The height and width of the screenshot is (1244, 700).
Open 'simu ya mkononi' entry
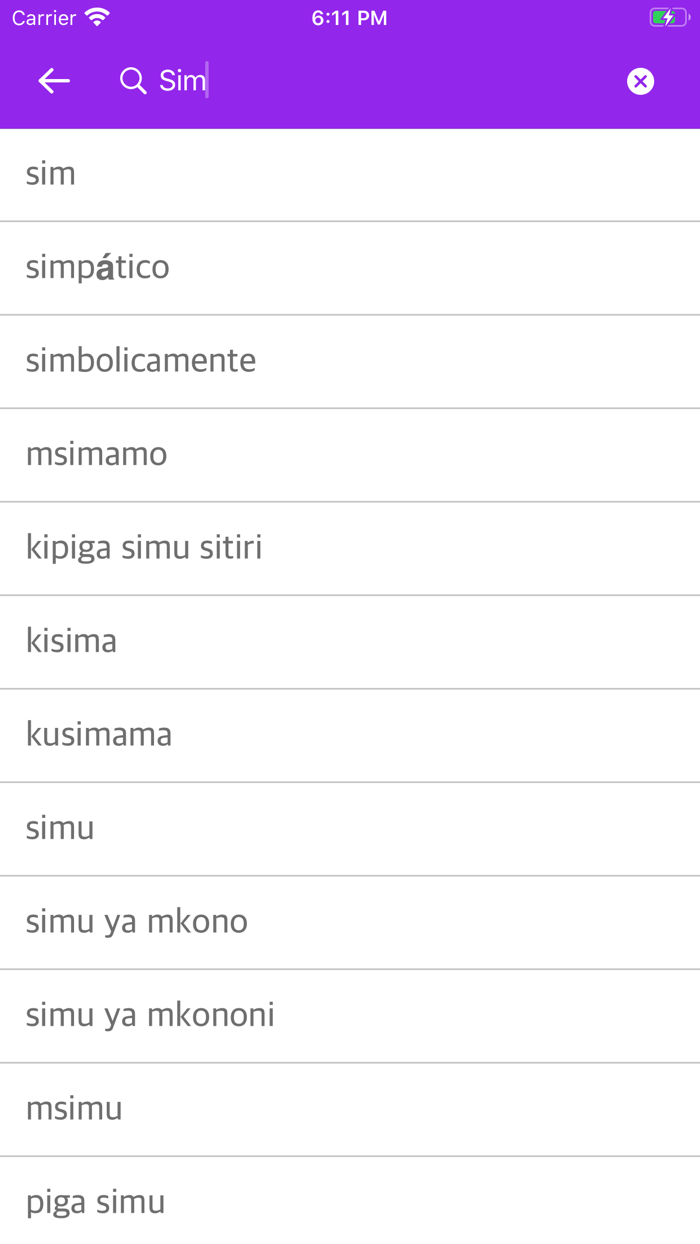tap(350, 1015)
